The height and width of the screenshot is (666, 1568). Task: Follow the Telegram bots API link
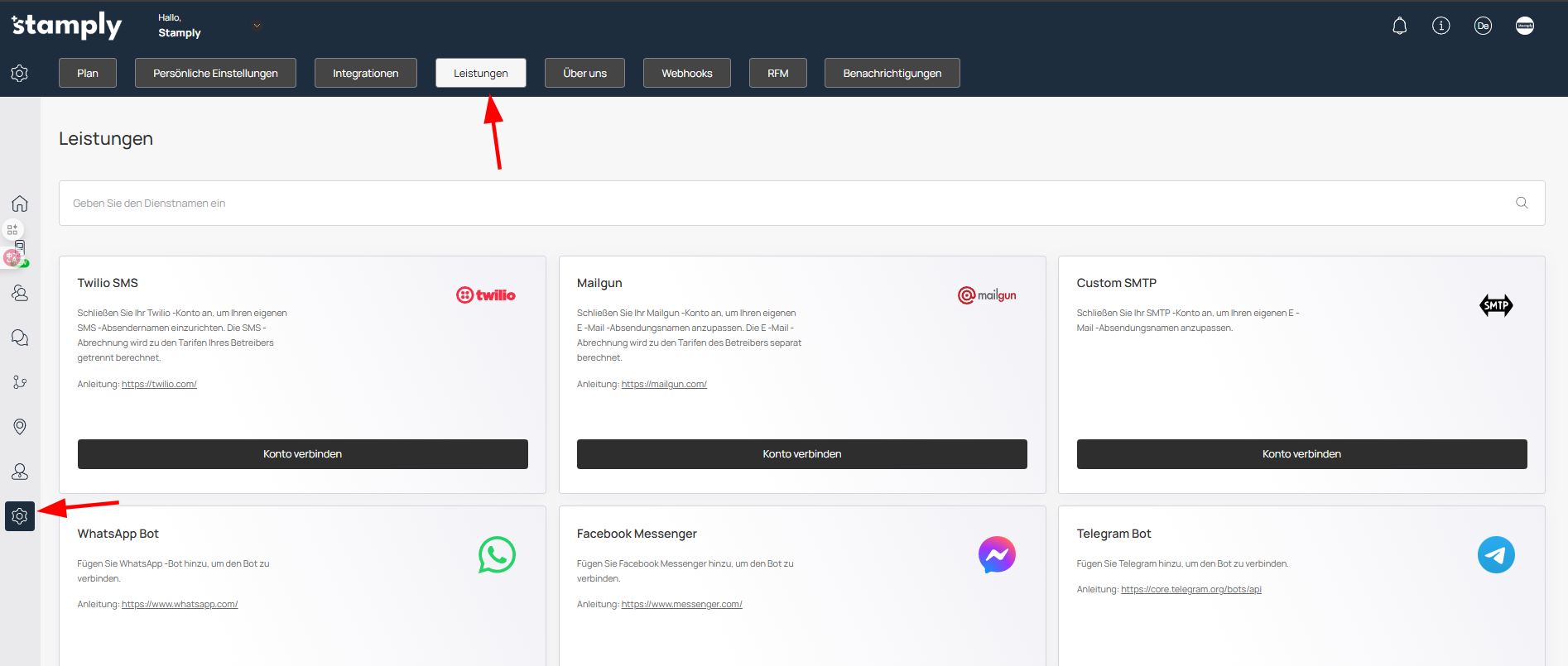point(1190,589)
